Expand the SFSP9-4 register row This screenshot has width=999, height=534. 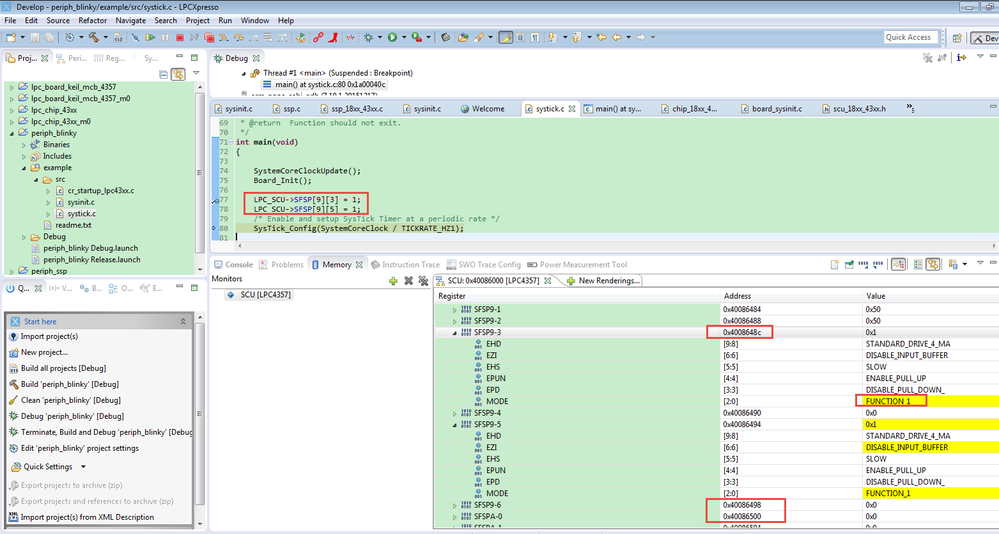coord(455,413)
